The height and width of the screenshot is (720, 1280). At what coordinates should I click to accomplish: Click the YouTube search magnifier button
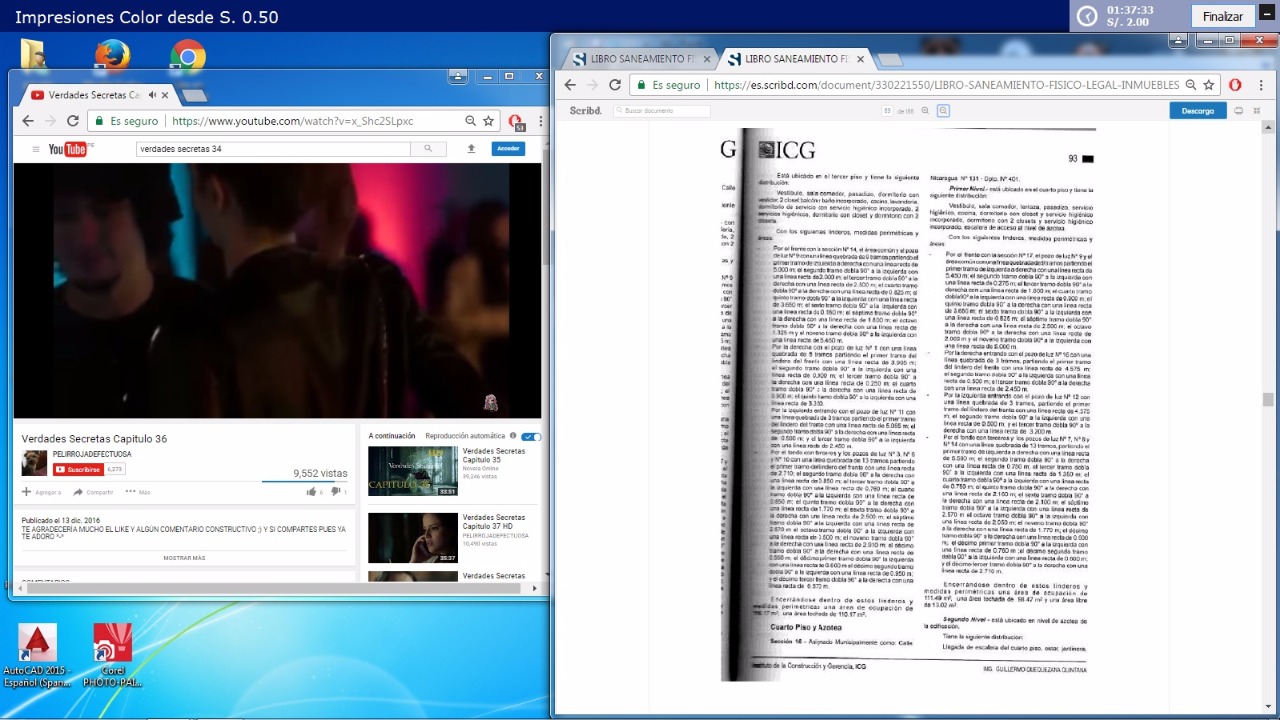point(428,149)
